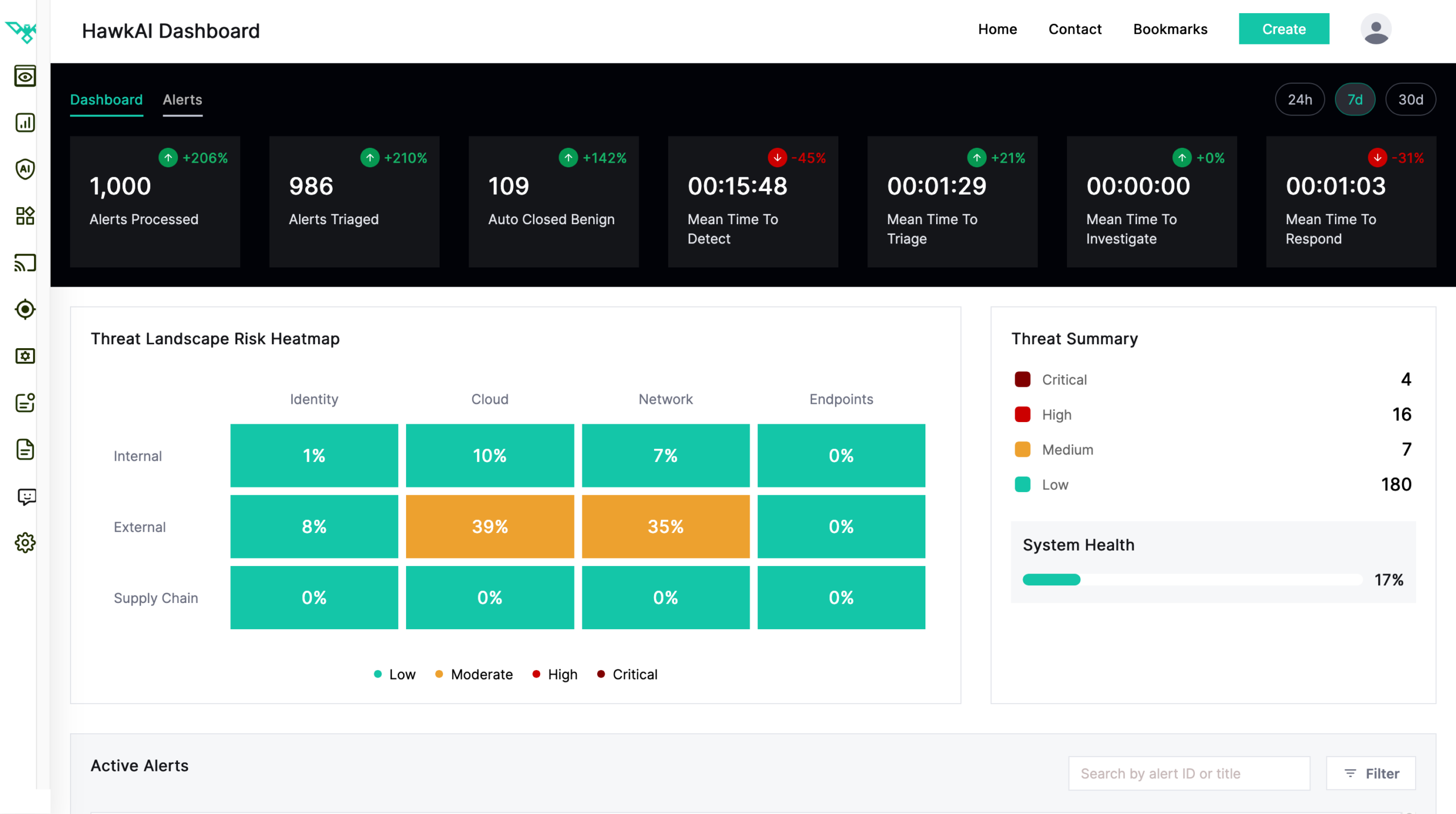Switch time range to 24h
Viewport: 1456px width, 814px height.
[x=1300, y=100]
